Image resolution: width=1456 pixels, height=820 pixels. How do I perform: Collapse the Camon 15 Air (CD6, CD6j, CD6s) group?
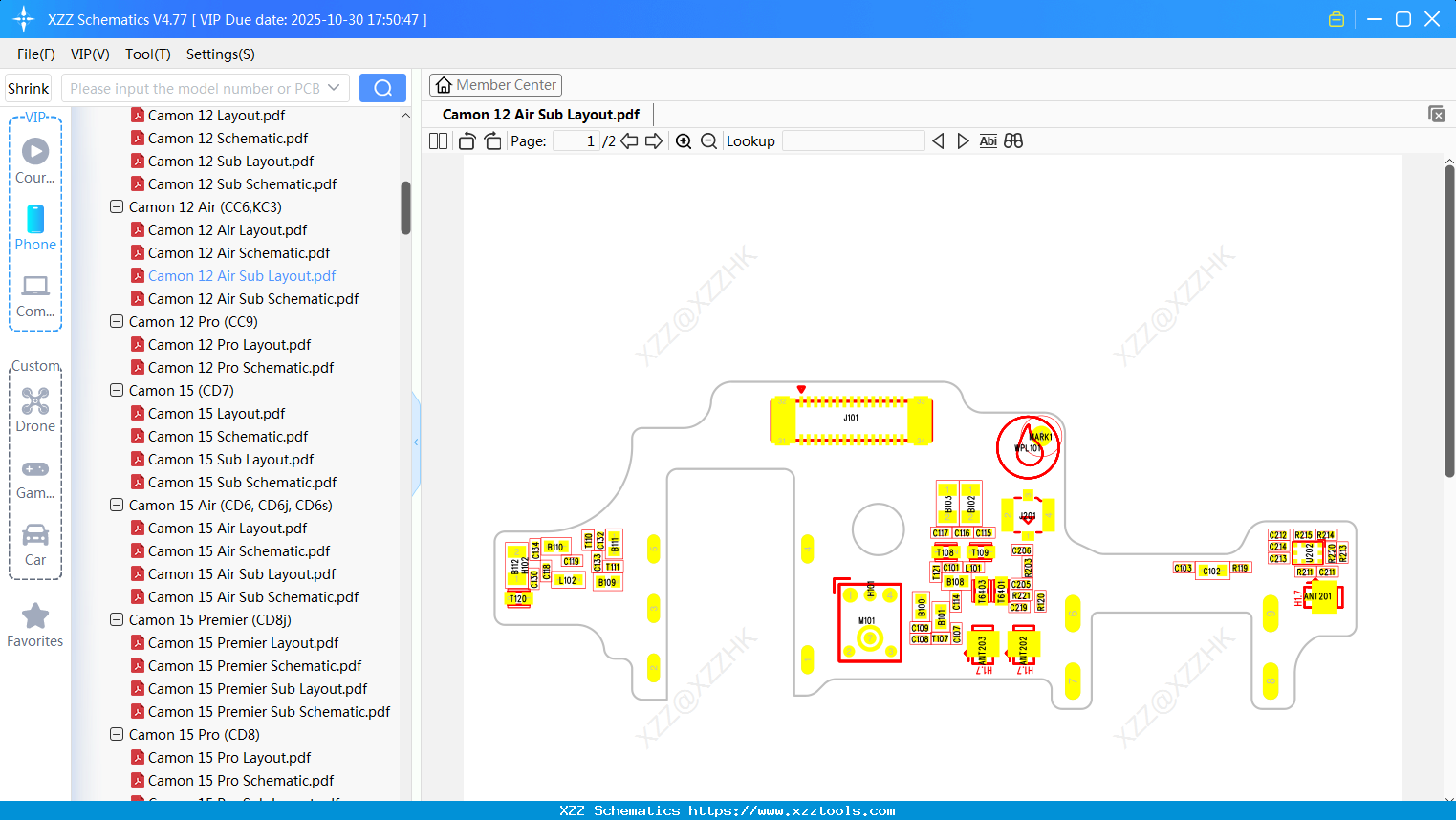(x=117, y=505)
